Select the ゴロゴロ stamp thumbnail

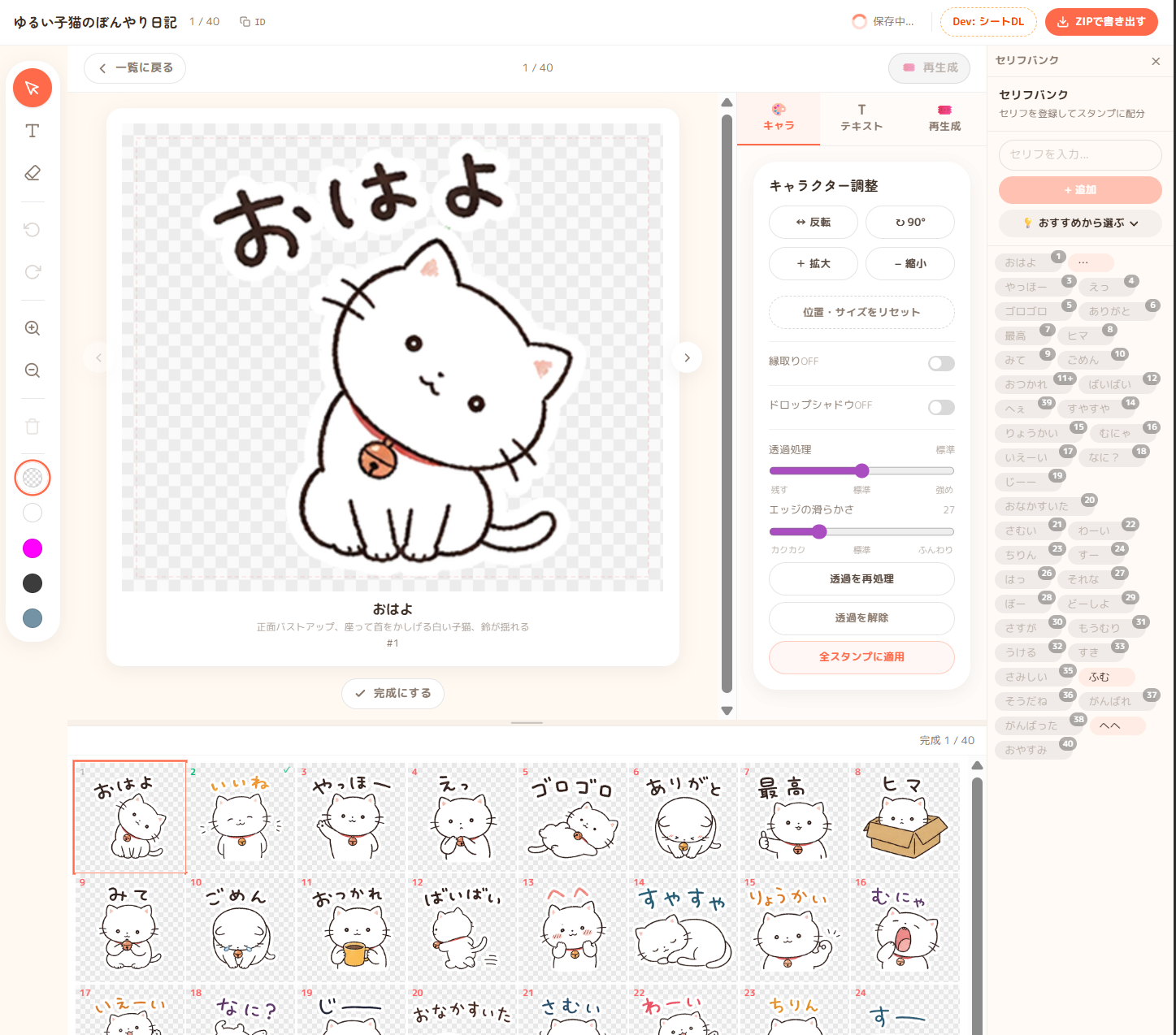pos(572,816)
